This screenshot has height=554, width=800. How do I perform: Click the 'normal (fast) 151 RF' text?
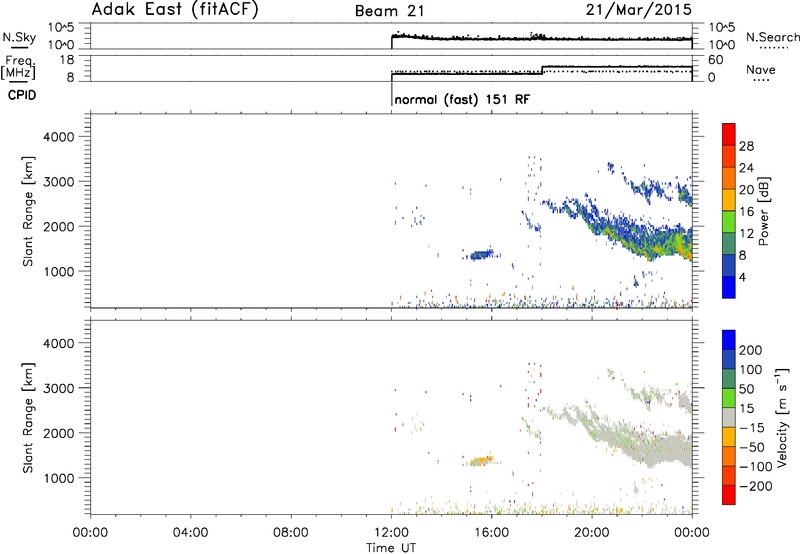(462, 99)
